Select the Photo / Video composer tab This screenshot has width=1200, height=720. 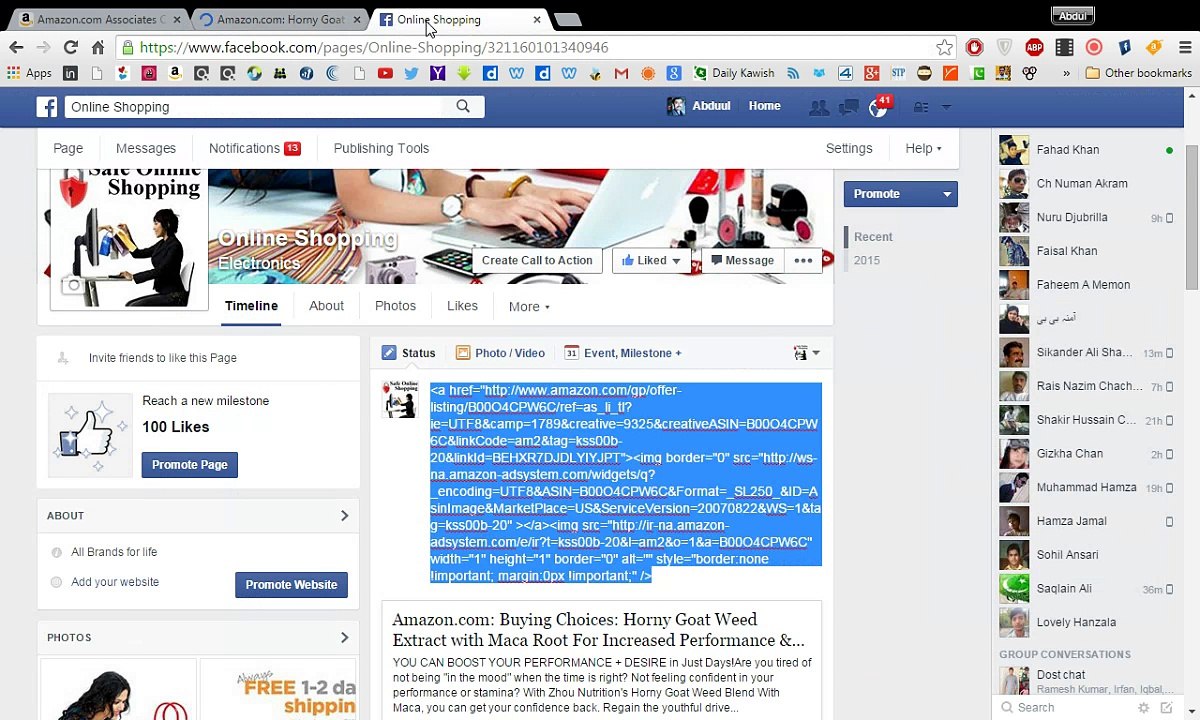click(500, 353)
